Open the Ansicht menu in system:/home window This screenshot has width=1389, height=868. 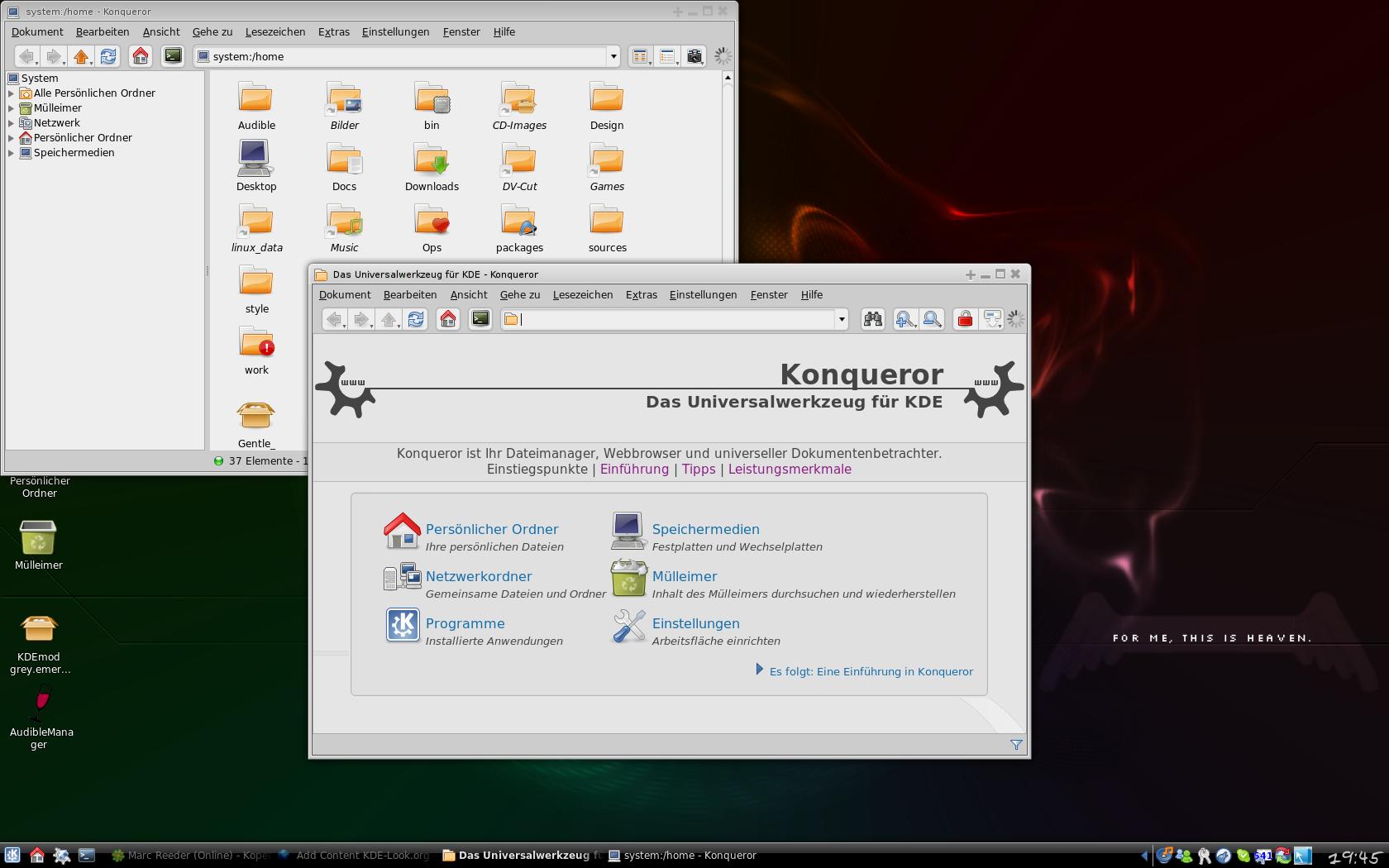161,31
